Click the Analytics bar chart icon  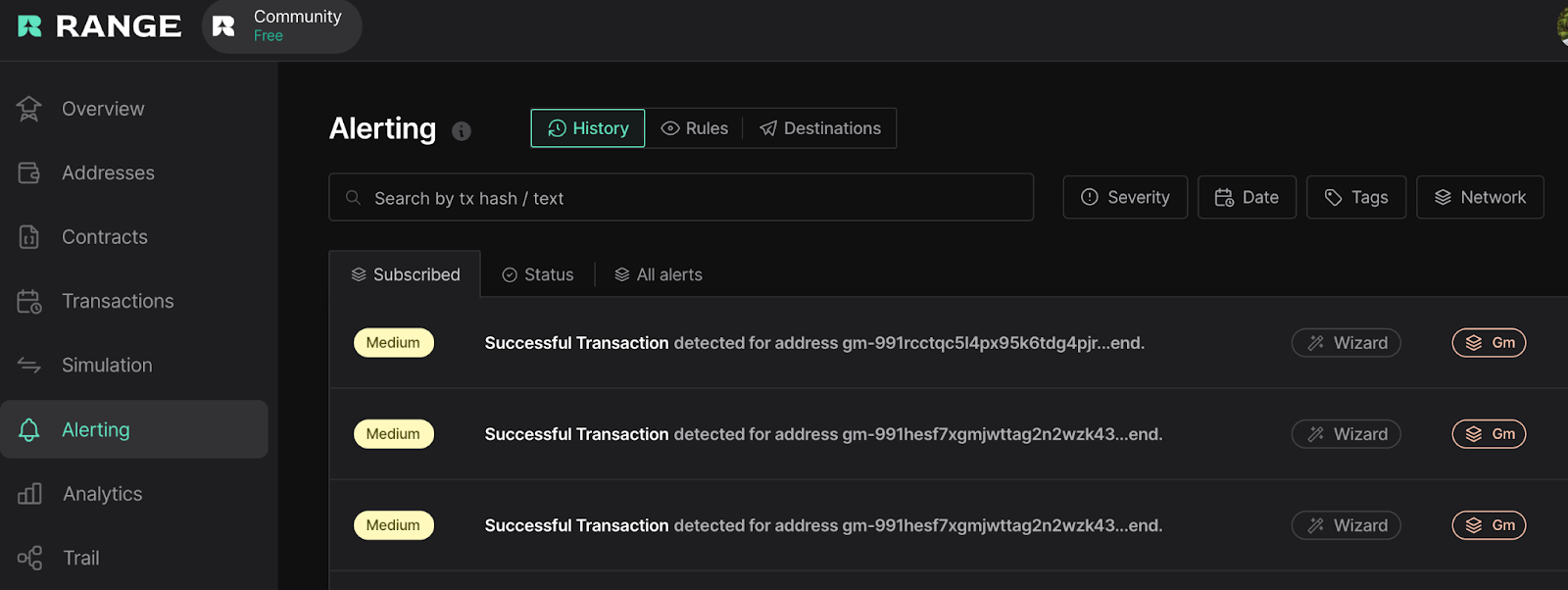29,494
